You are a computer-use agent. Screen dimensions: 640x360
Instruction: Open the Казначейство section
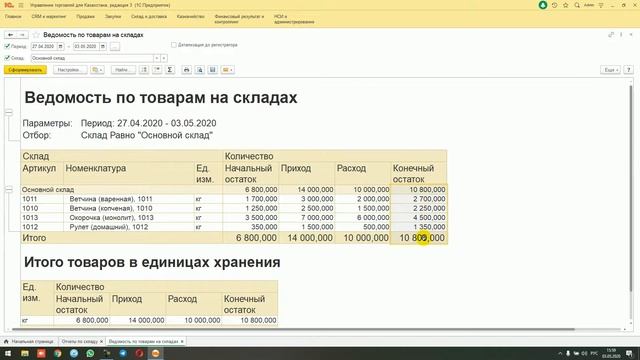191,17
